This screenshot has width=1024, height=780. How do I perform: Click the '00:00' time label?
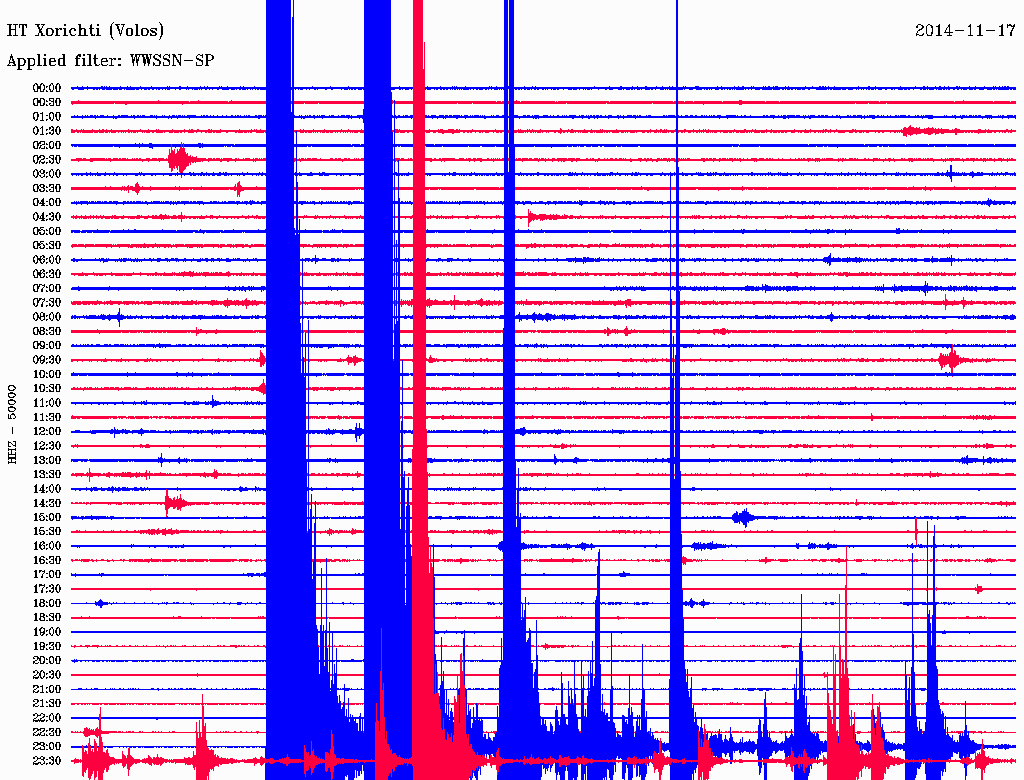47,88
